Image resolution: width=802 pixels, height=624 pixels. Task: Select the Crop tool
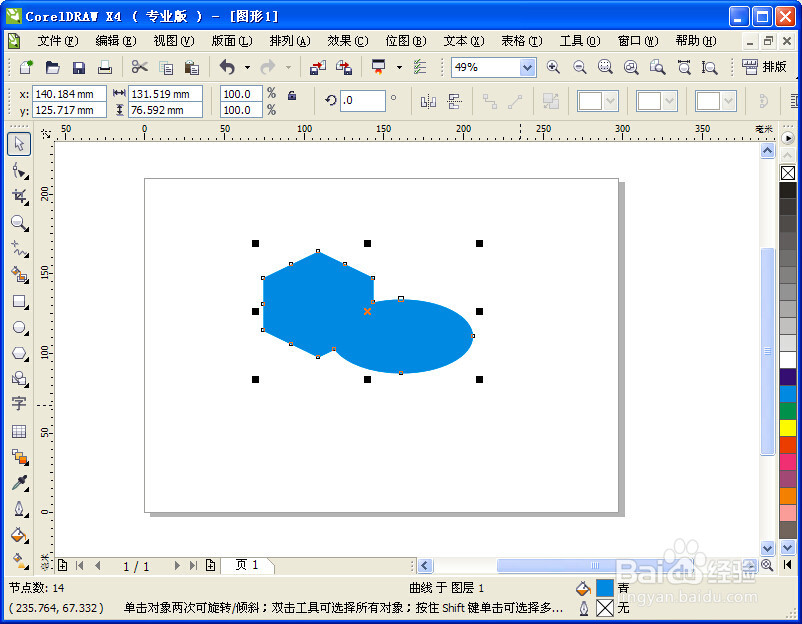[19, 196]
